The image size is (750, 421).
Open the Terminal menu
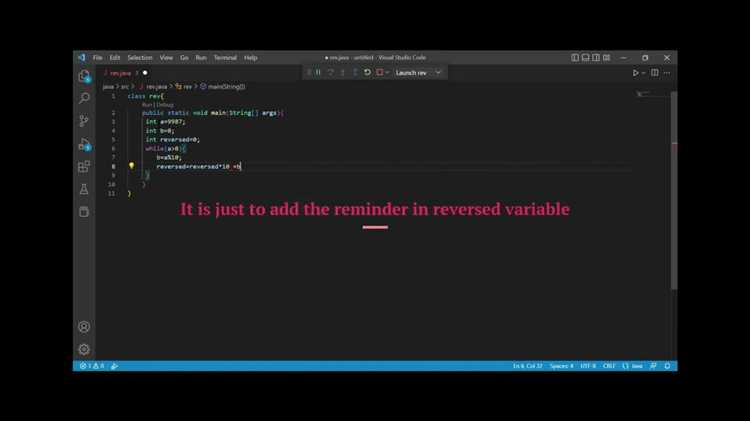[x=225, y=57]
